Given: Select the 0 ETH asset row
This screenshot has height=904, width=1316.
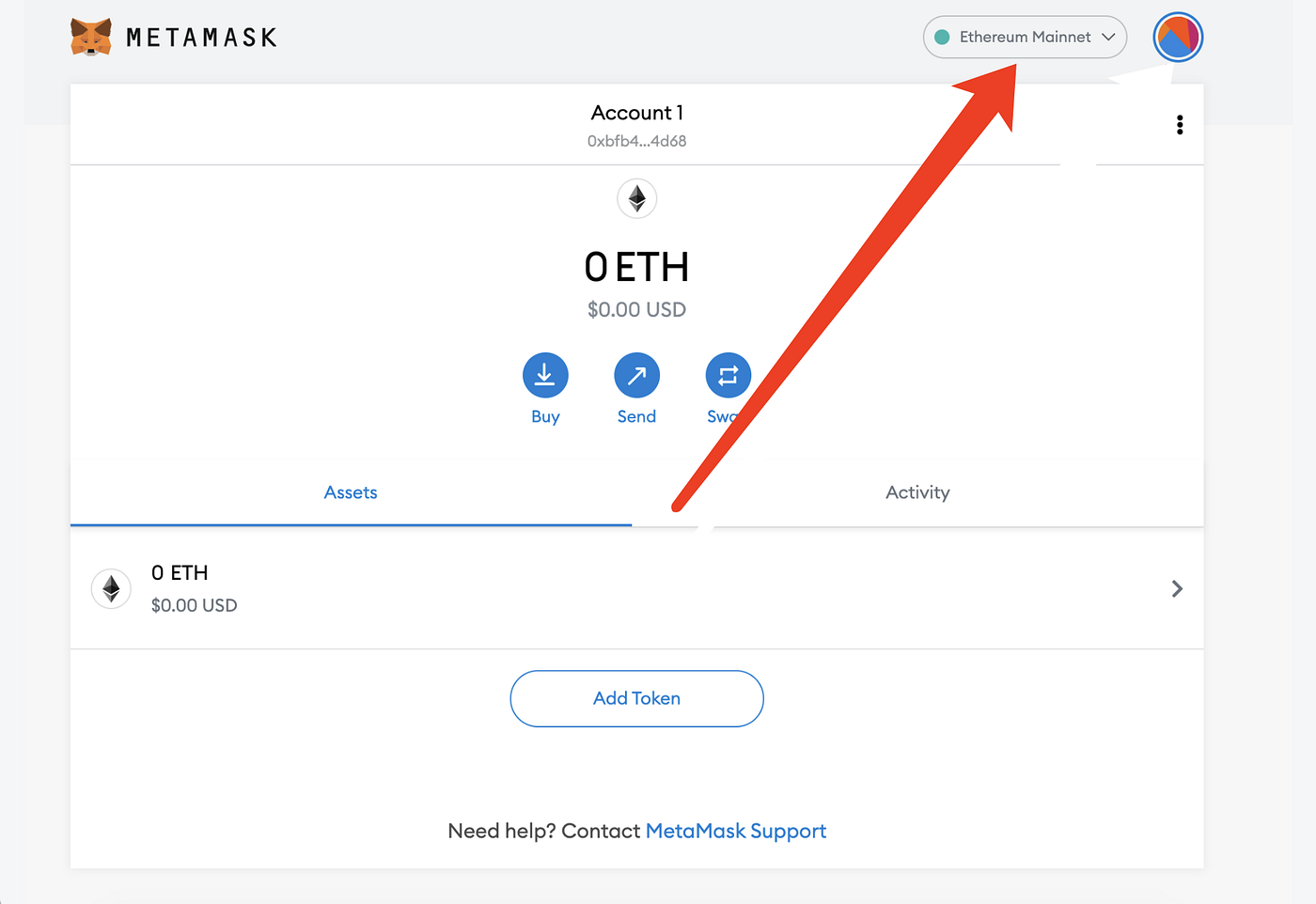Looking at the screenshot, I should 636,589.
